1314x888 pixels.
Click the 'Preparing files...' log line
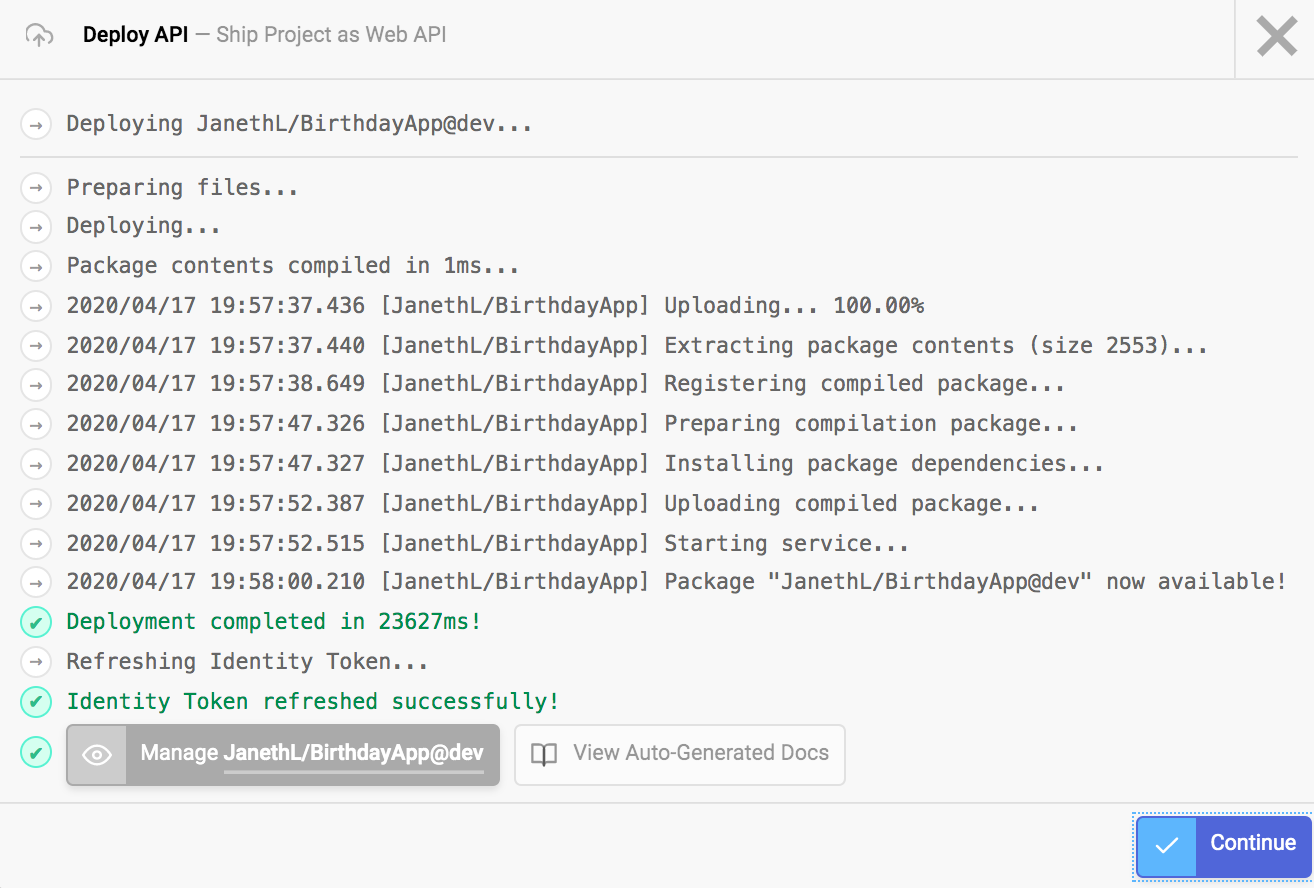[182, 188]
